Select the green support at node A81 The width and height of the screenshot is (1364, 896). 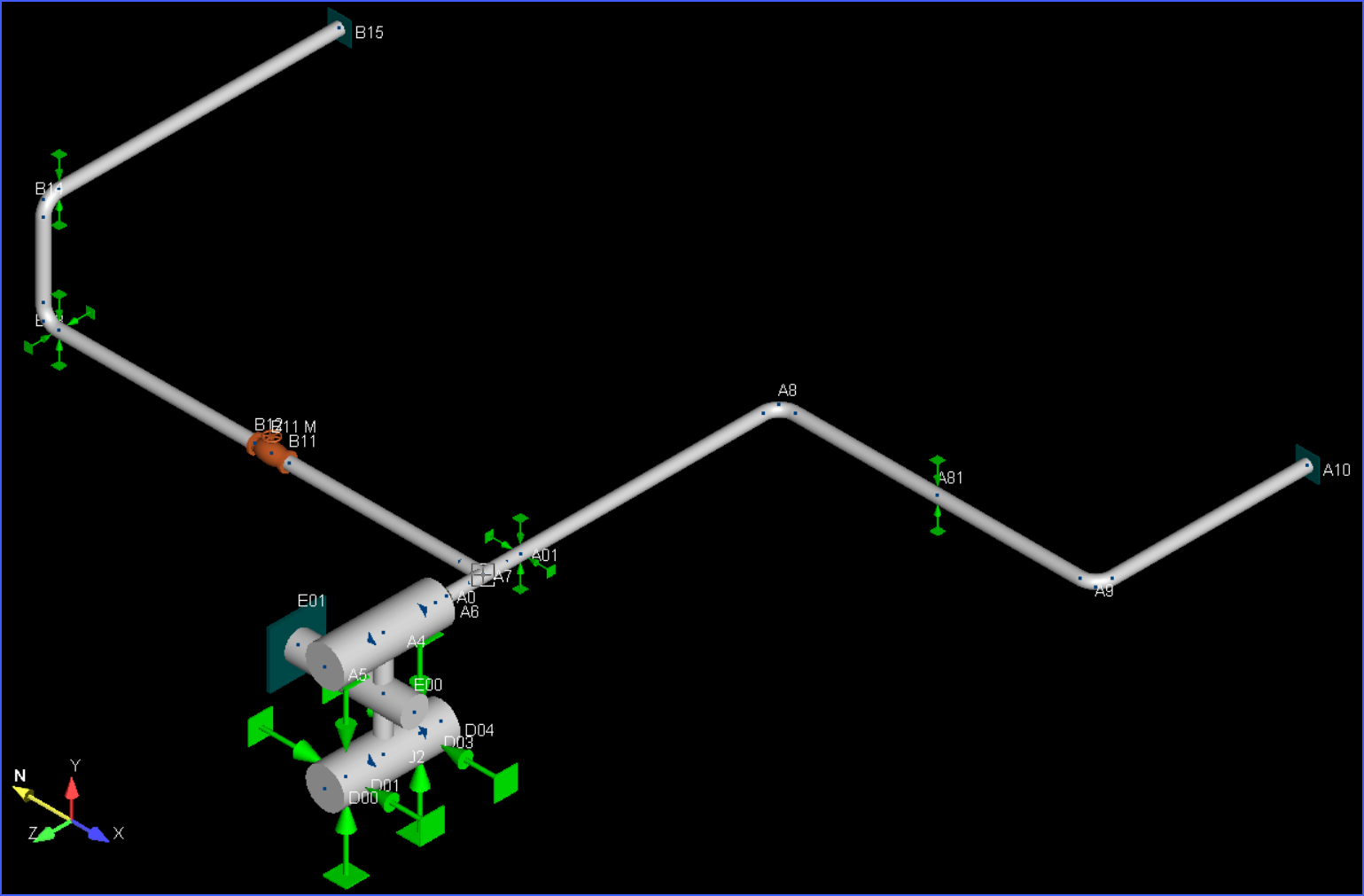pyautogui.click(x=938, y=495)
